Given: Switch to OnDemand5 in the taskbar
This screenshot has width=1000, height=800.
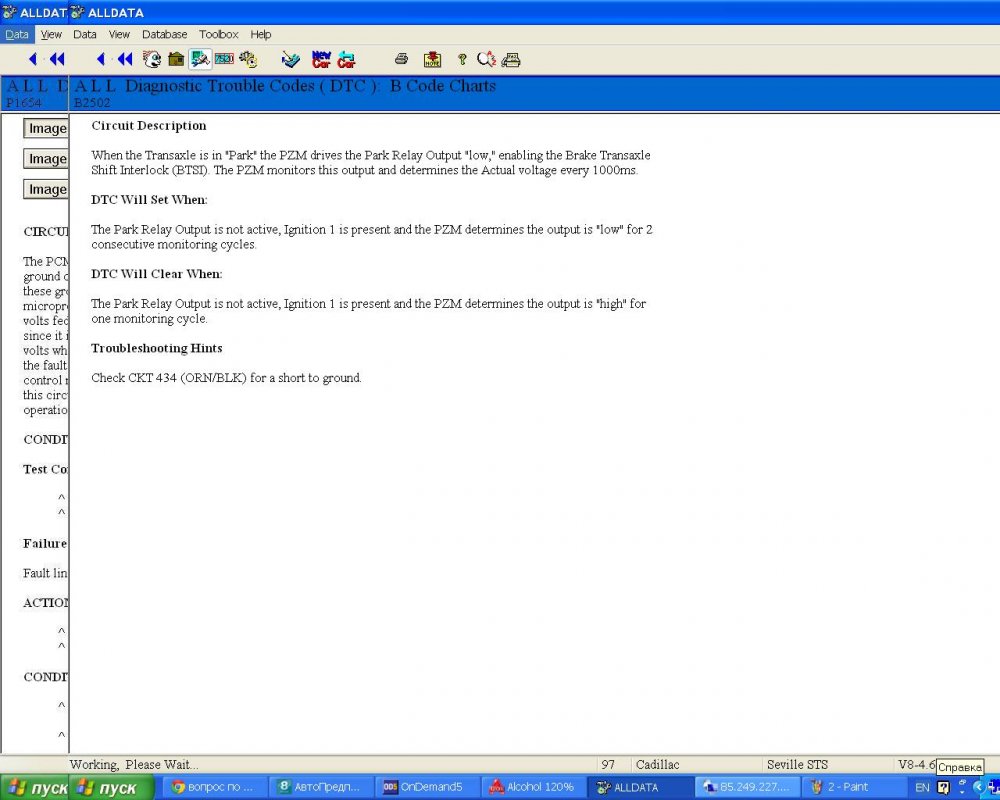Looking at the screenshot, I should [x=423, y=787].
